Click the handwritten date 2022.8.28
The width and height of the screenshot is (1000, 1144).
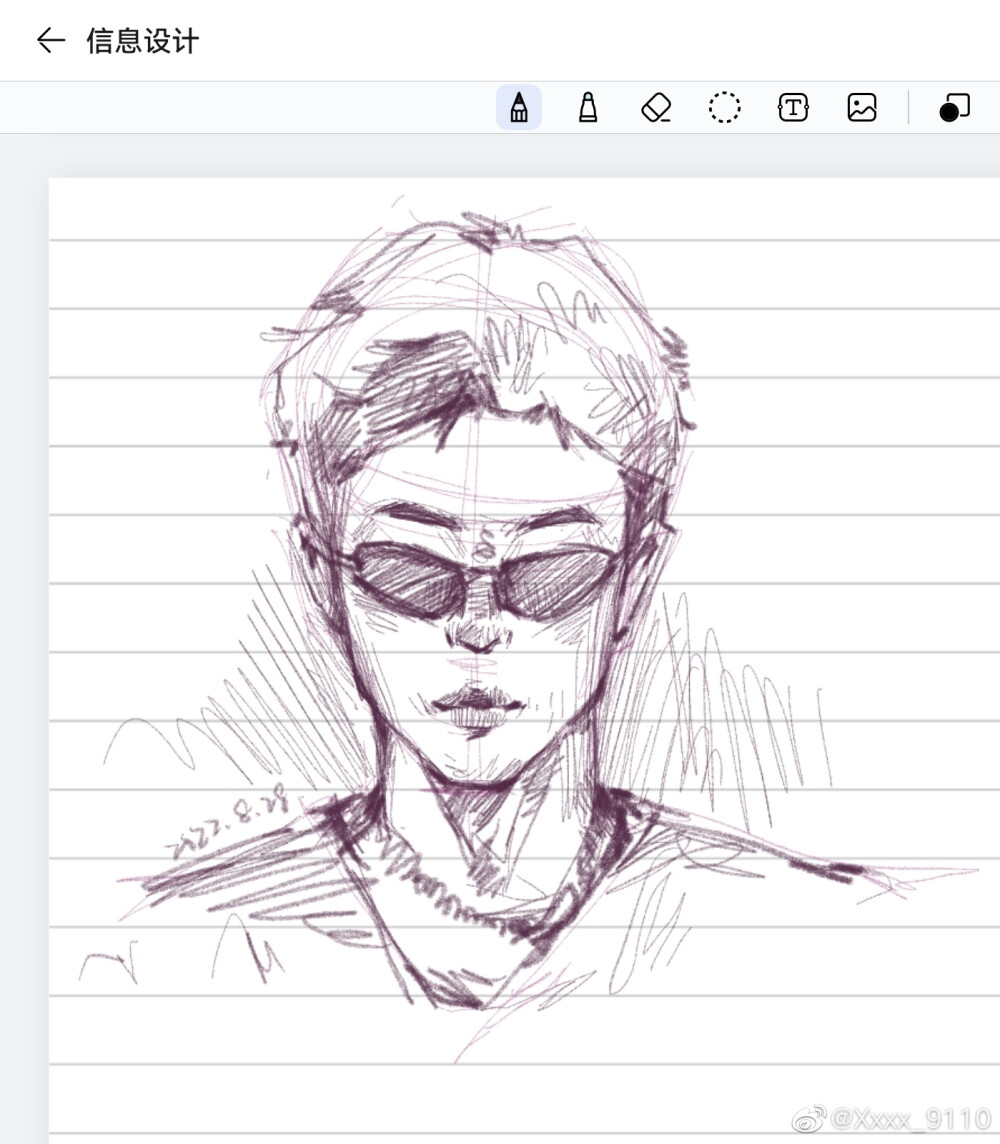point(232,825)
